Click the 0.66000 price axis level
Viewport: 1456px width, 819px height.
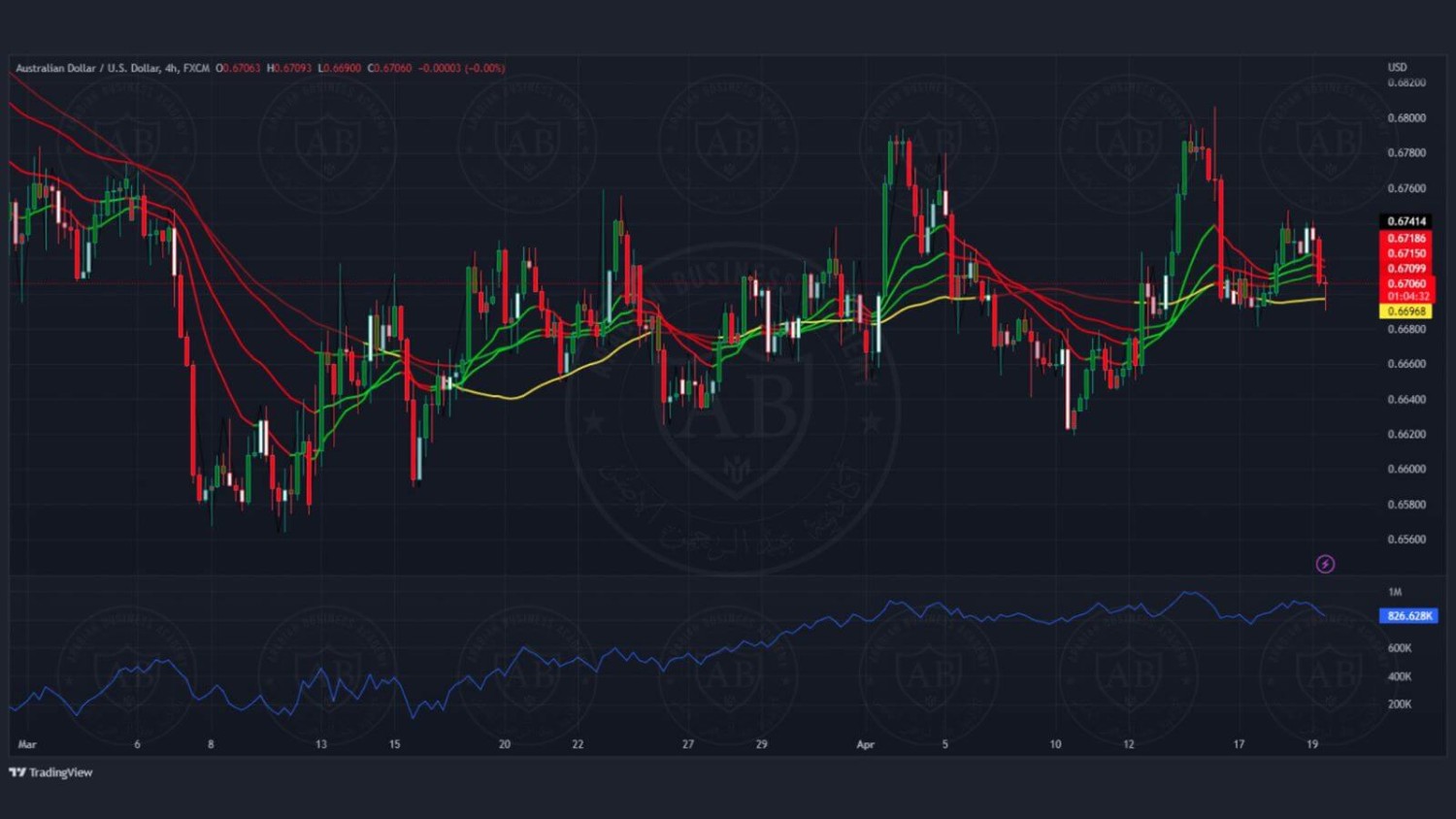[x=1406, y=469]
